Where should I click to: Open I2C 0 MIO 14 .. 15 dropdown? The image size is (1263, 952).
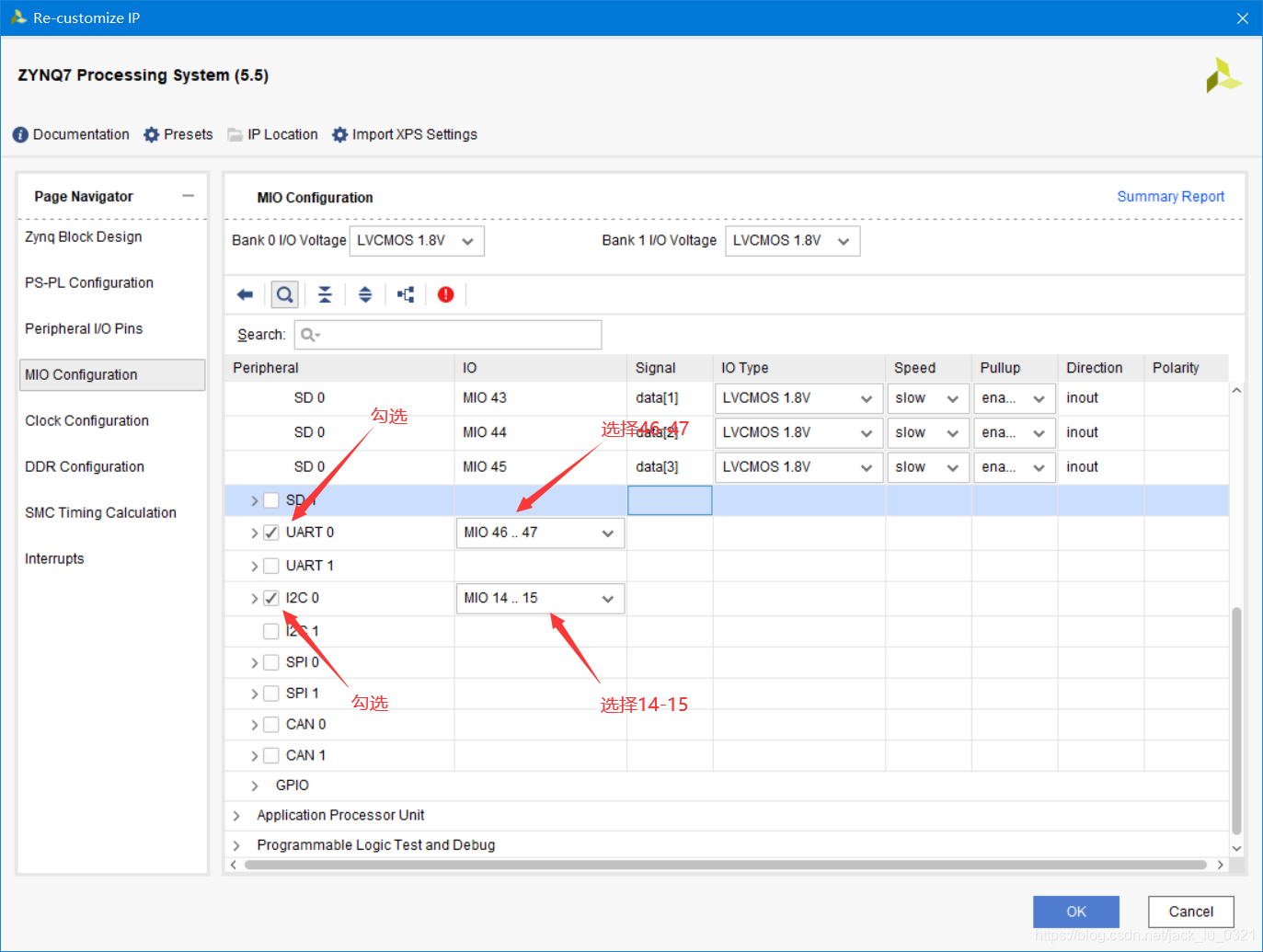tap(541, 599)
